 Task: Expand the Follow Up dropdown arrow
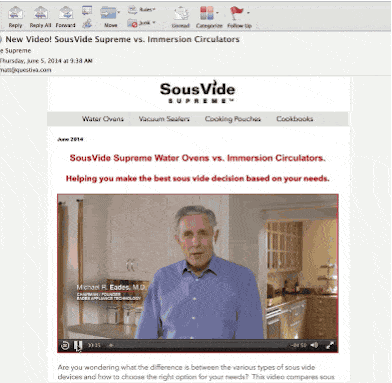[248, 13]
